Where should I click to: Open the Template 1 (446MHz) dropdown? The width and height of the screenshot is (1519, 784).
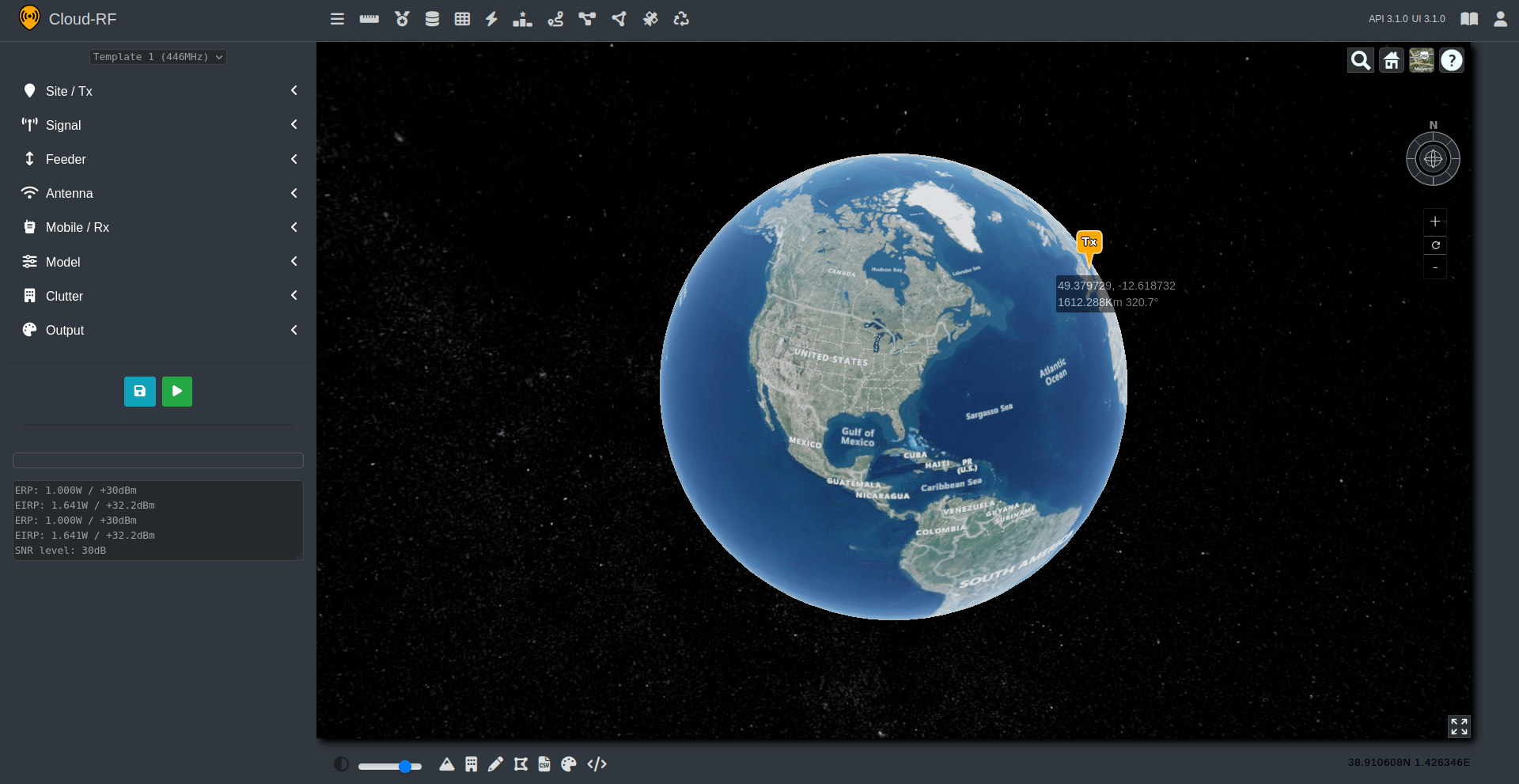click(x=157, y=57)
